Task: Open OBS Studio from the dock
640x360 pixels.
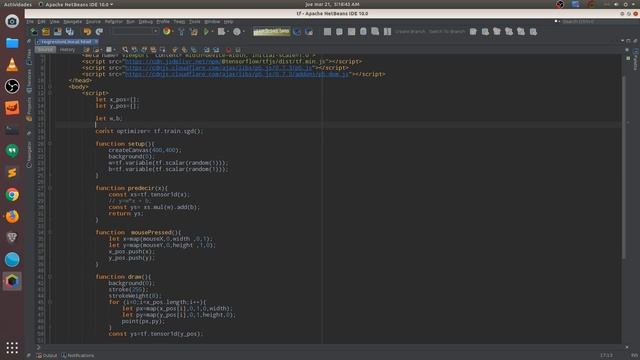Action: pyautogui.click(x=12, y=86)
